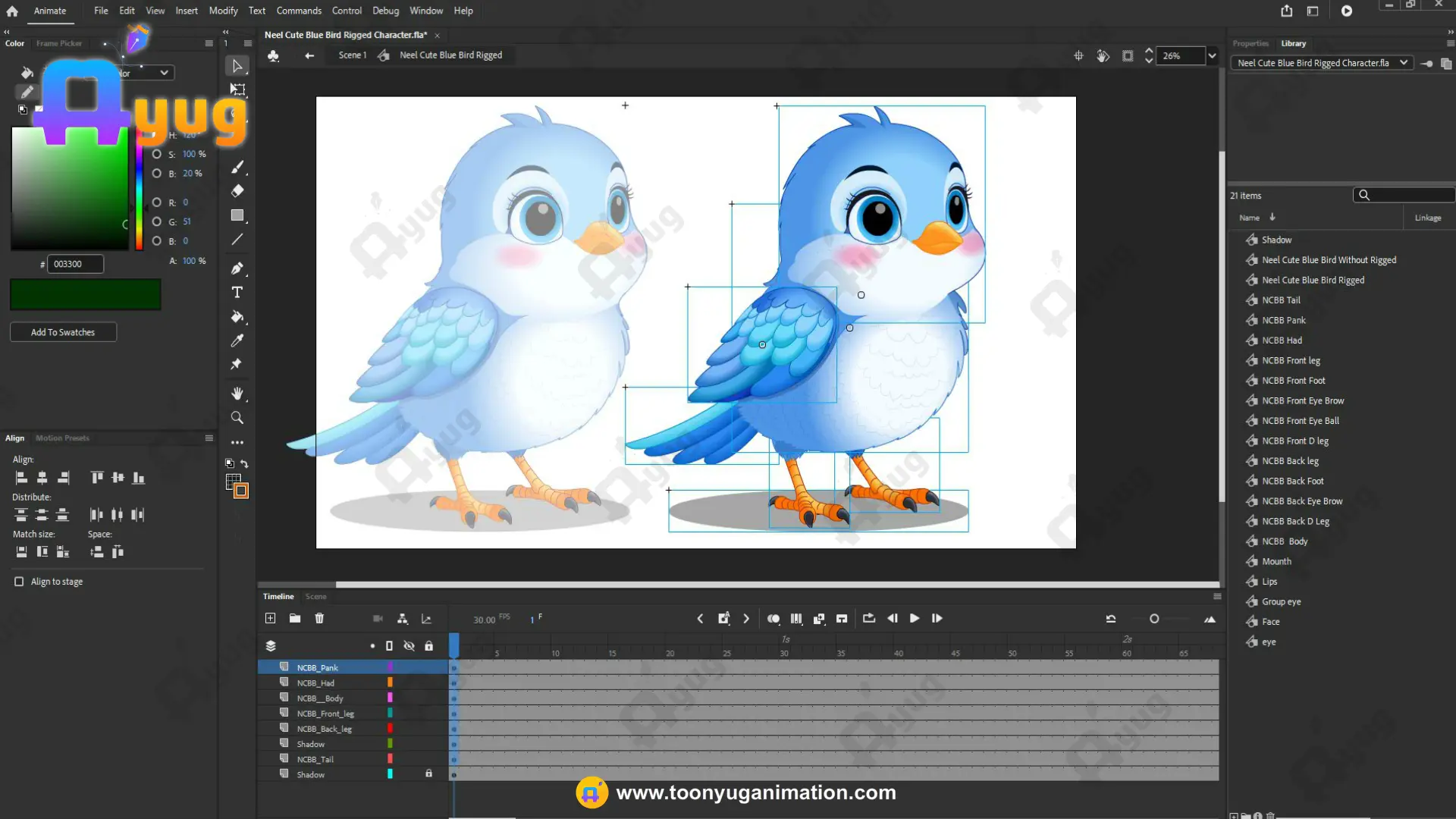Click the dark green color preview swatch
Viewport: 1456px width, 819px height.
pyautogui.click(x=85, y=294)
